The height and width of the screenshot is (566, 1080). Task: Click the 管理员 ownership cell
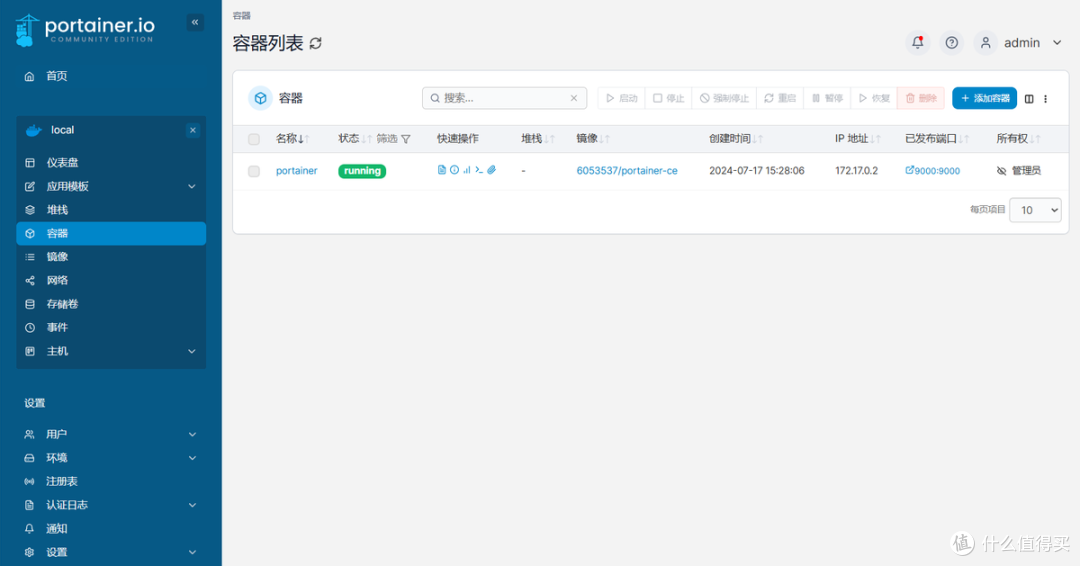1018,171
